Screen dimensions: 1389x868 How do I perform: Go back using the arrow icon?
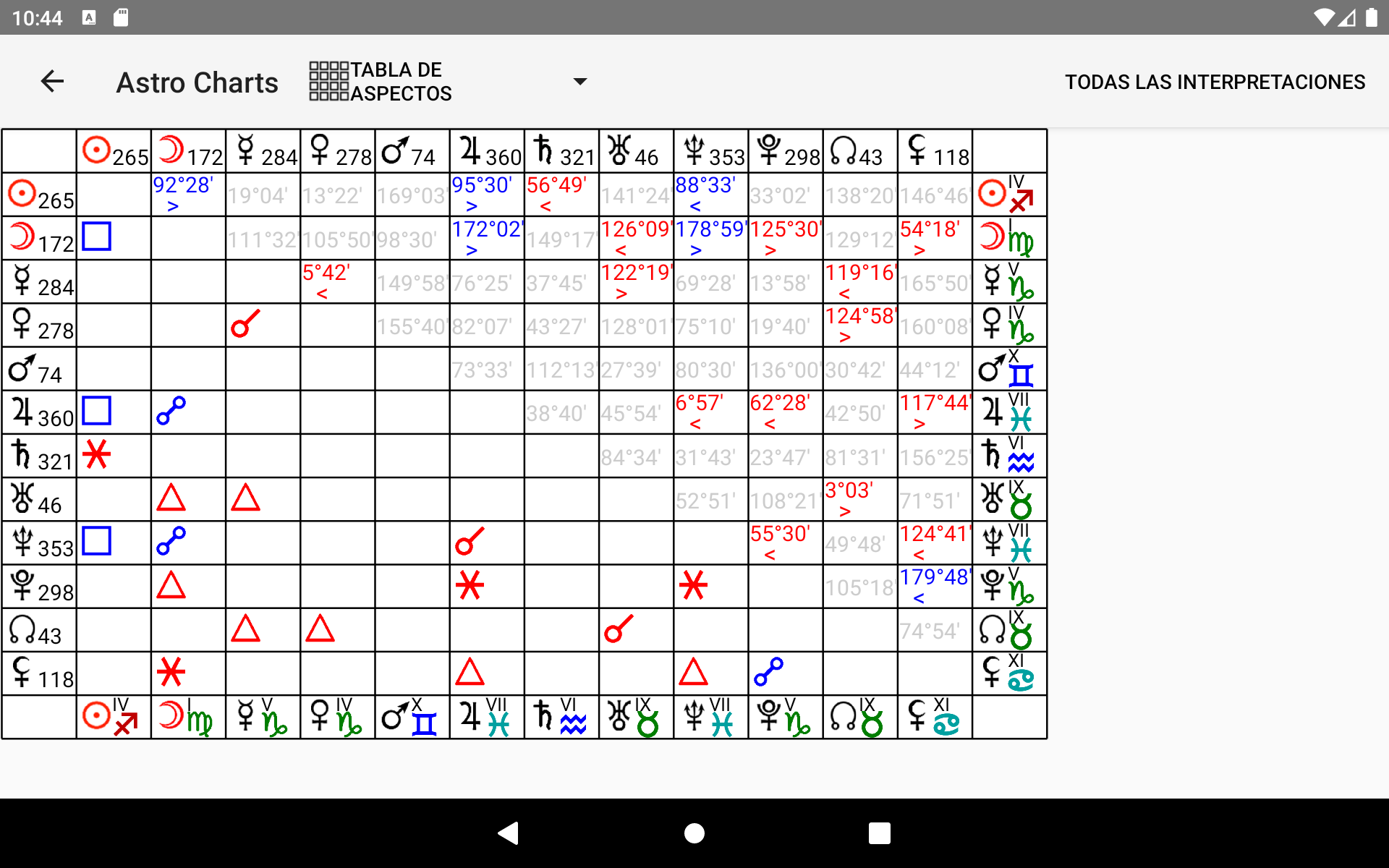pos(52,81)
